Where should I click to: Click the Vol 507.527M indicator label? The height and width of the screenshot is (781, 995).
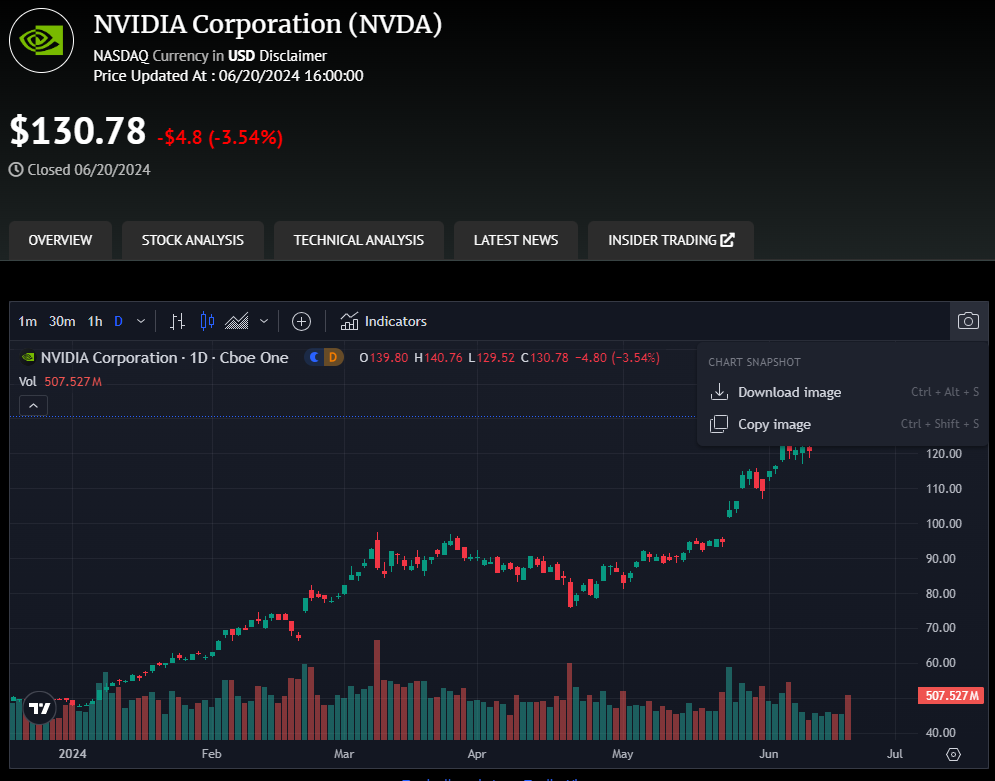[x=60, y=381]
